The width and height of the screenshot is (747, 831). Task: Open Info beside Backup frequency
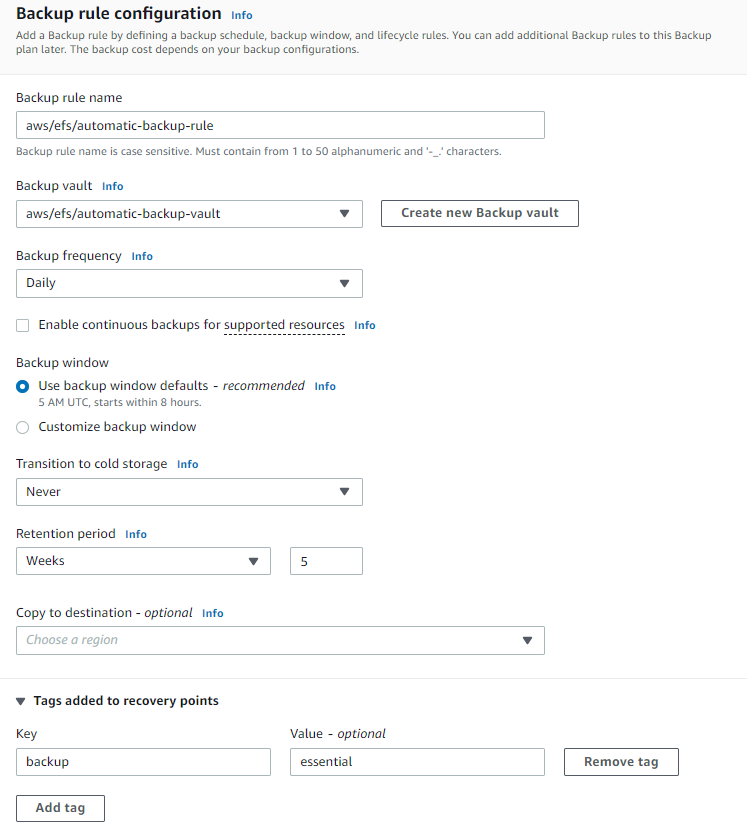(x=141, y=256)
